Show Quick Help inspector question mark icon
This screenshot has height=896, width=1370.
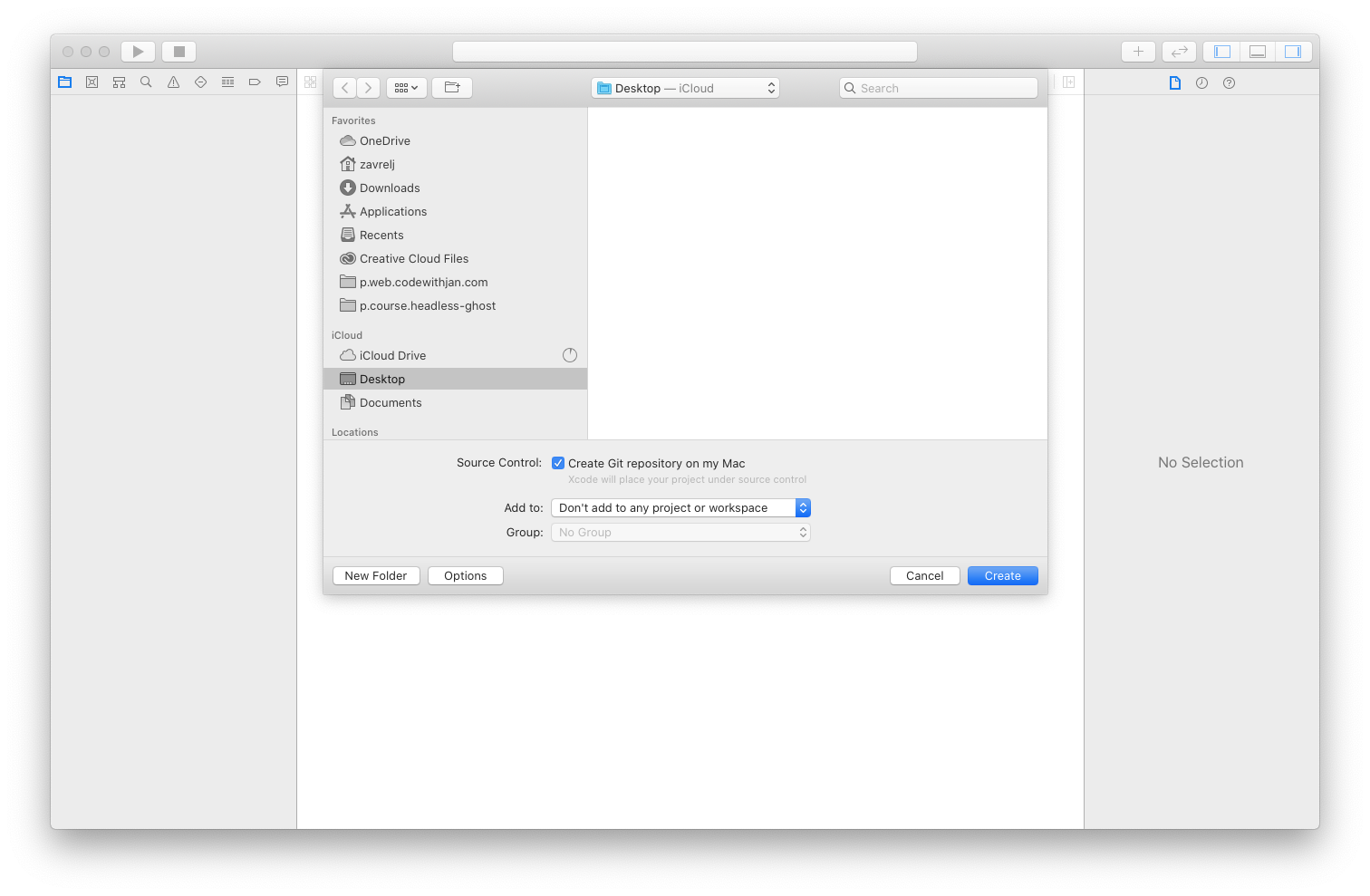pos(1229,82)
